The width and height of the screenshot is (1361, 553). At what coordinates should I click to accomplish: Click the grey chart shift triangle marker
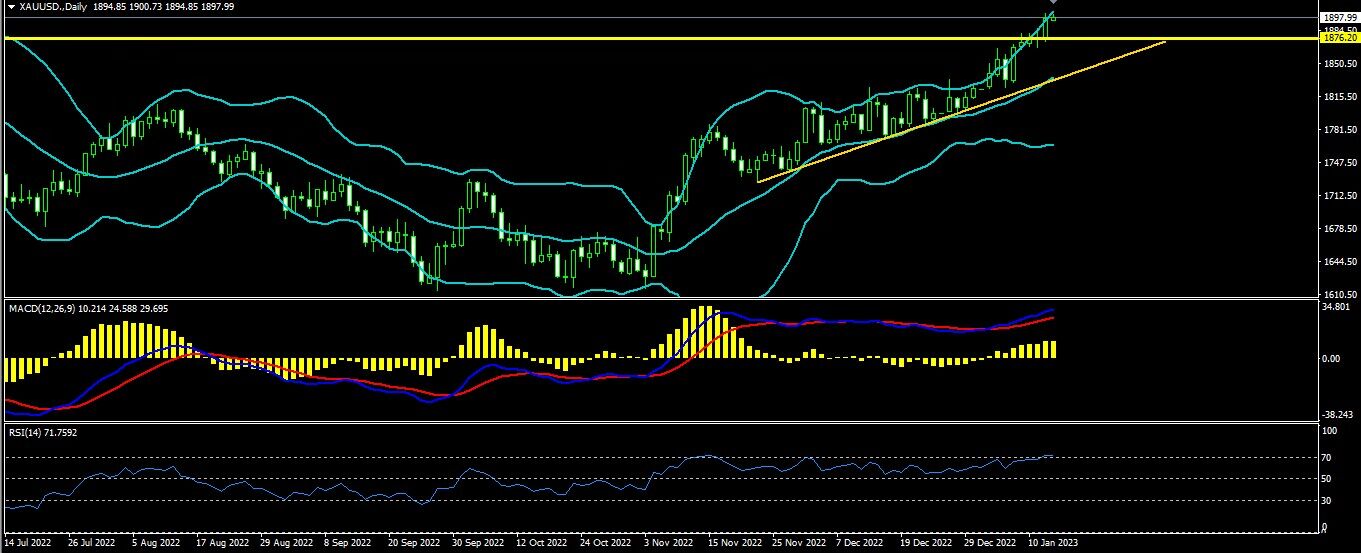coord(1053,3)
